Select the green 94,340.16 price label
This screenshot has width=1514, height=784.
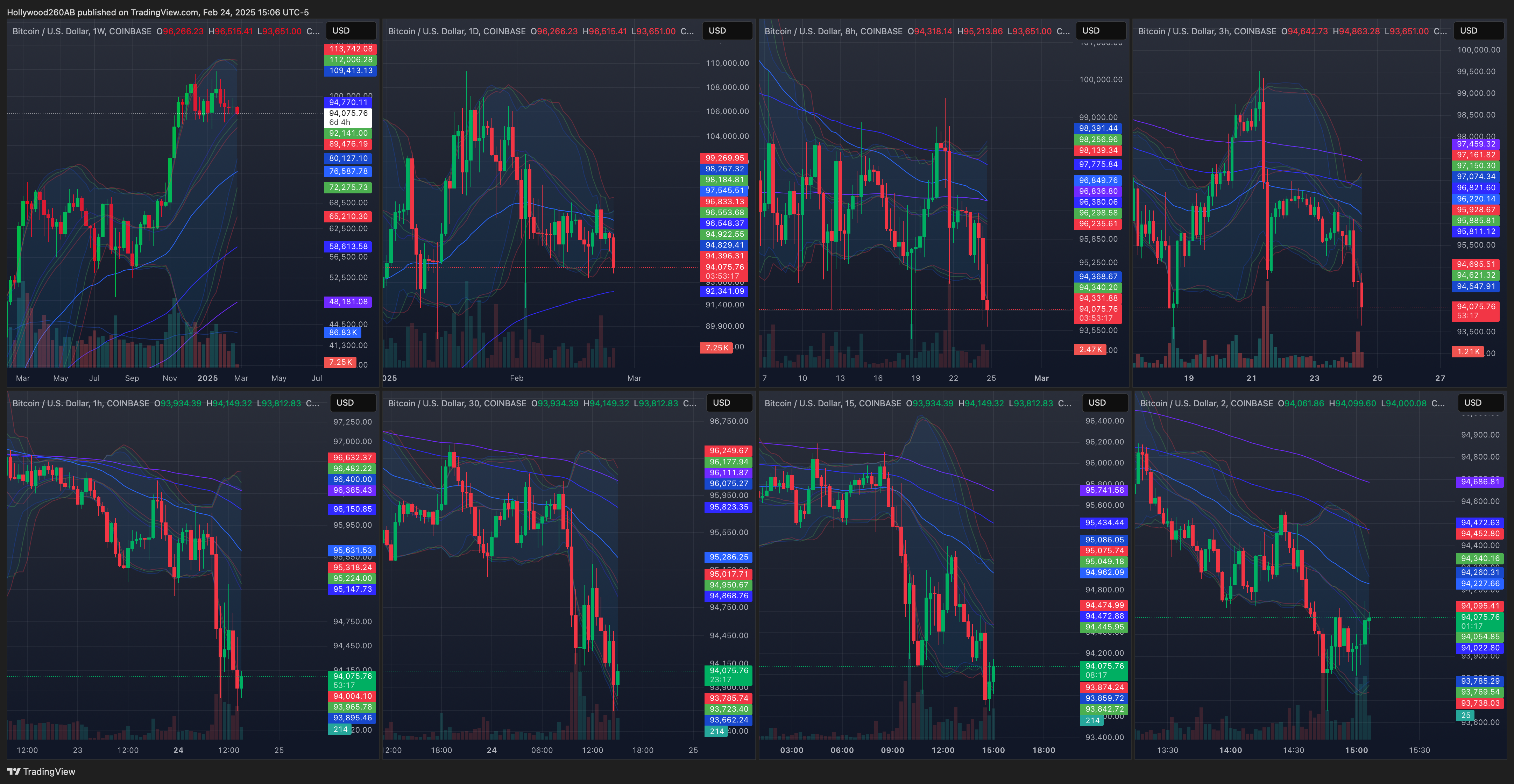pos(1480,558)
